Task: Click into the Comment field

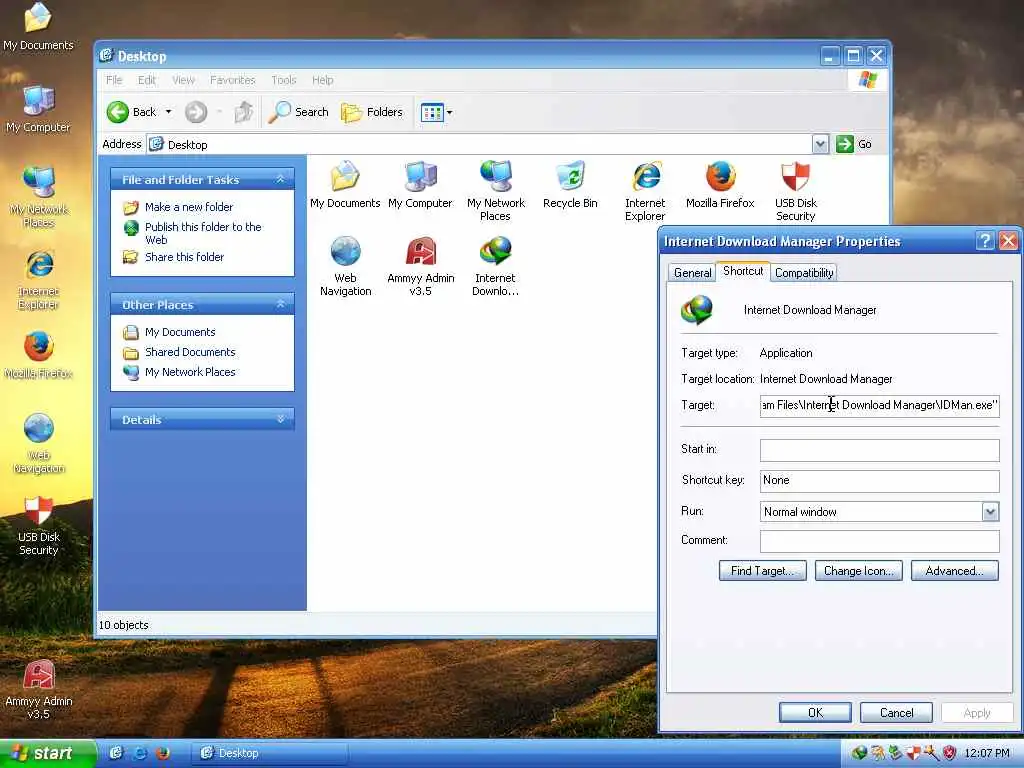Action: [879, 541]
